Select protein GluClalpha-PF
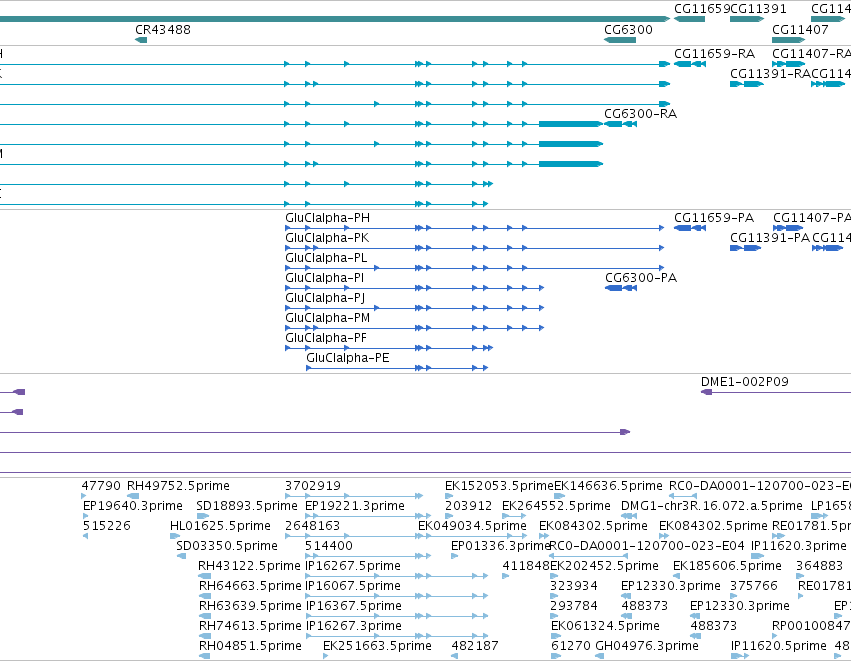Image resolution: width=851 pixels, height=661 pixels. 389,348
